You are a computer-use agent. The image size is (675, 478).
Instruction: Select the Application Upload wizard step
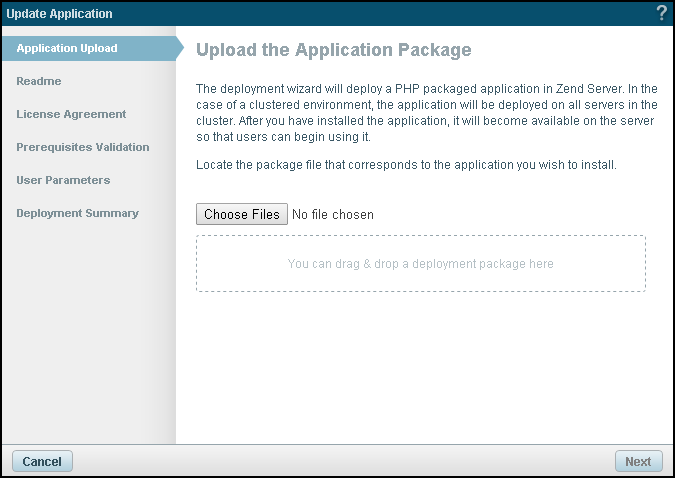[x=67, y=48]
